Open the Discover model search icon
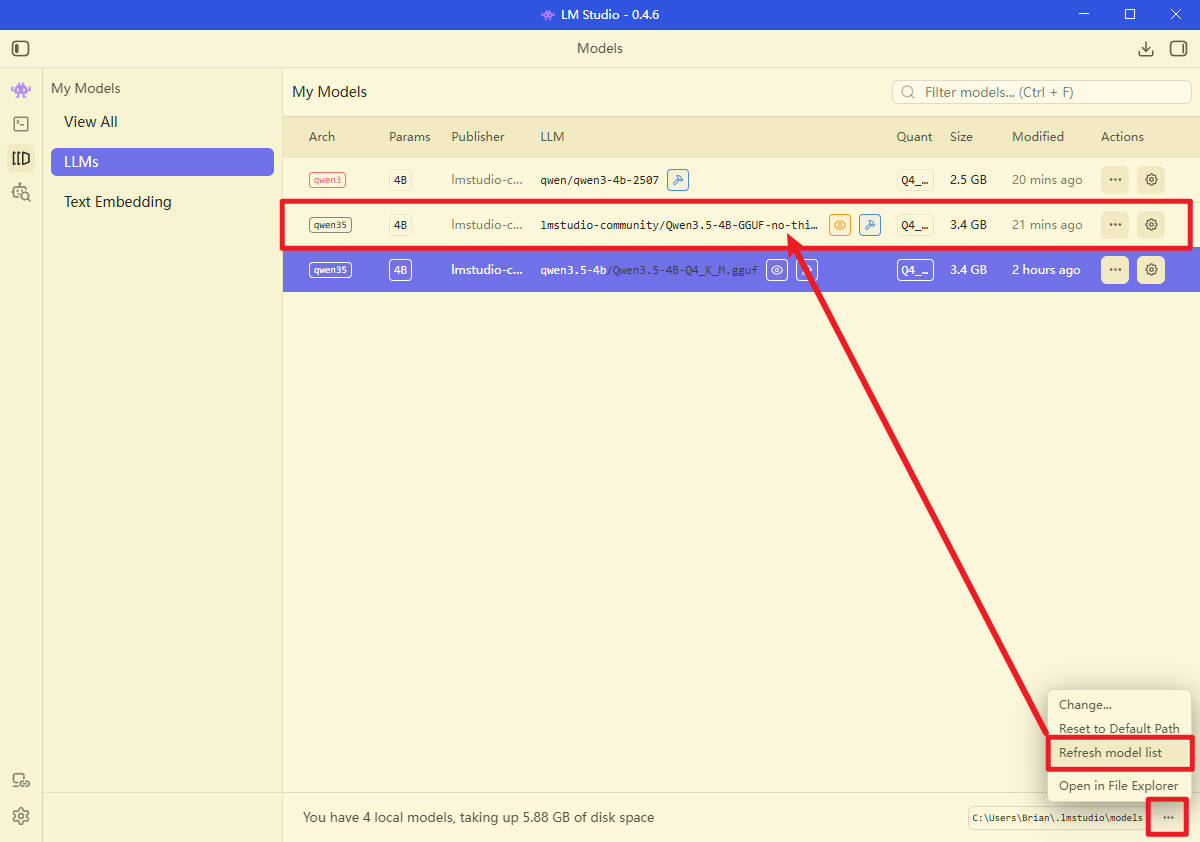Viewport: 1200px width, 842px height. 21,192
